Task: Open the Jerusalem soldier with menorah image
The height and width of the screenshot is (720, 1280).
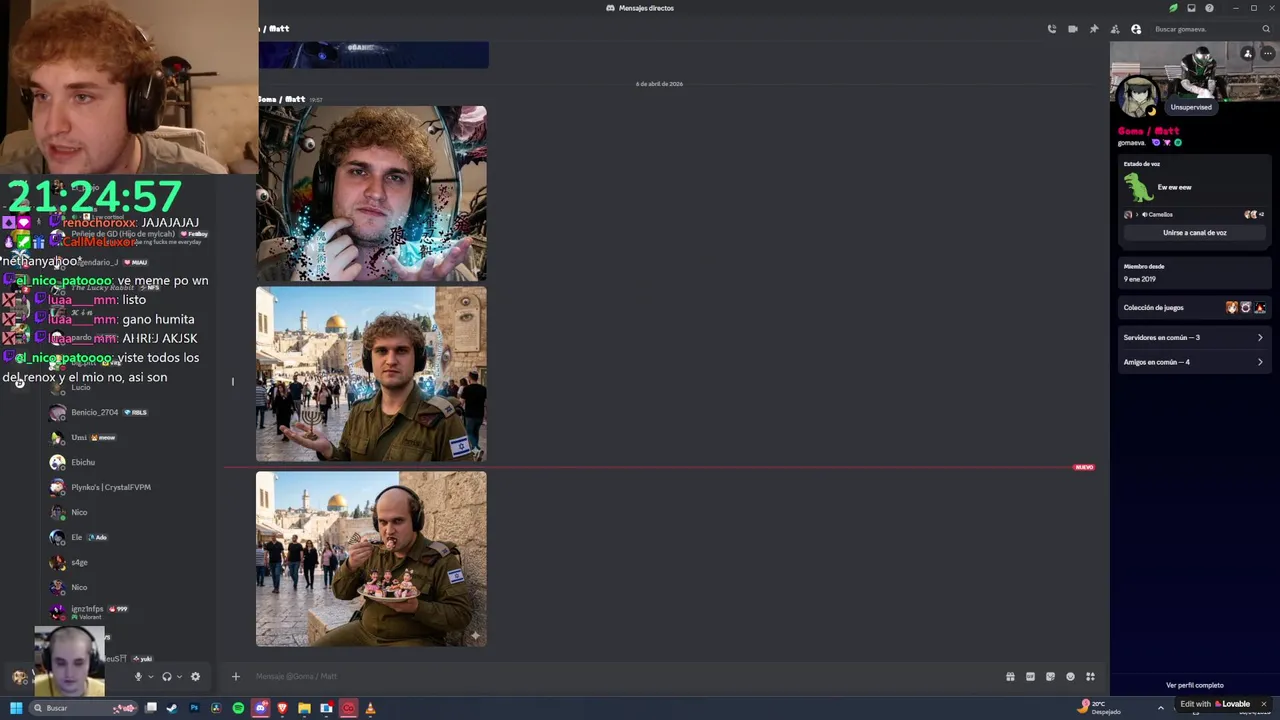Action: click(371, 375)
